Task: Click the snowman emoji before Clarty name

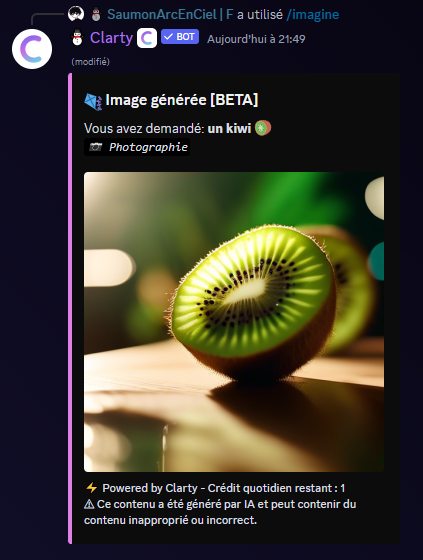Action: pyautogui.click(x=78, y=38)
